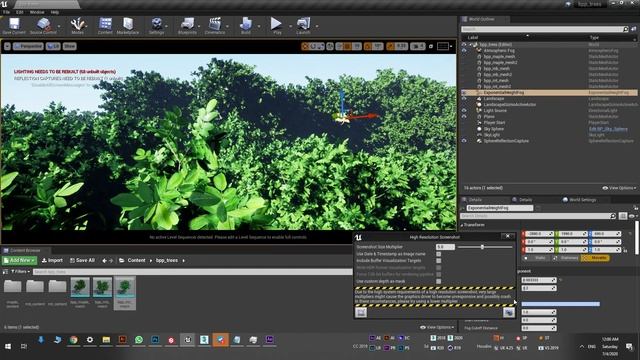
Task: Expand the Settings dropdown arrow
Action: [x=167, y=26]
